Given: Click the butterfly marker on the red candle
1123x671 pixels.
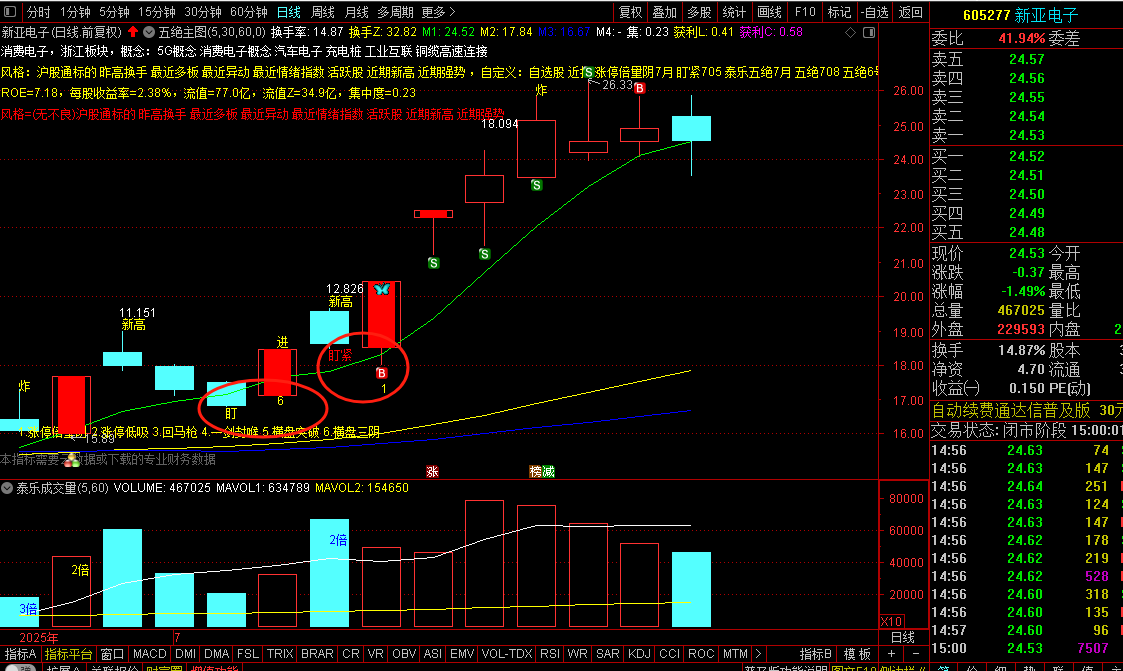Looking at the screenshot, I should (382, 289).
